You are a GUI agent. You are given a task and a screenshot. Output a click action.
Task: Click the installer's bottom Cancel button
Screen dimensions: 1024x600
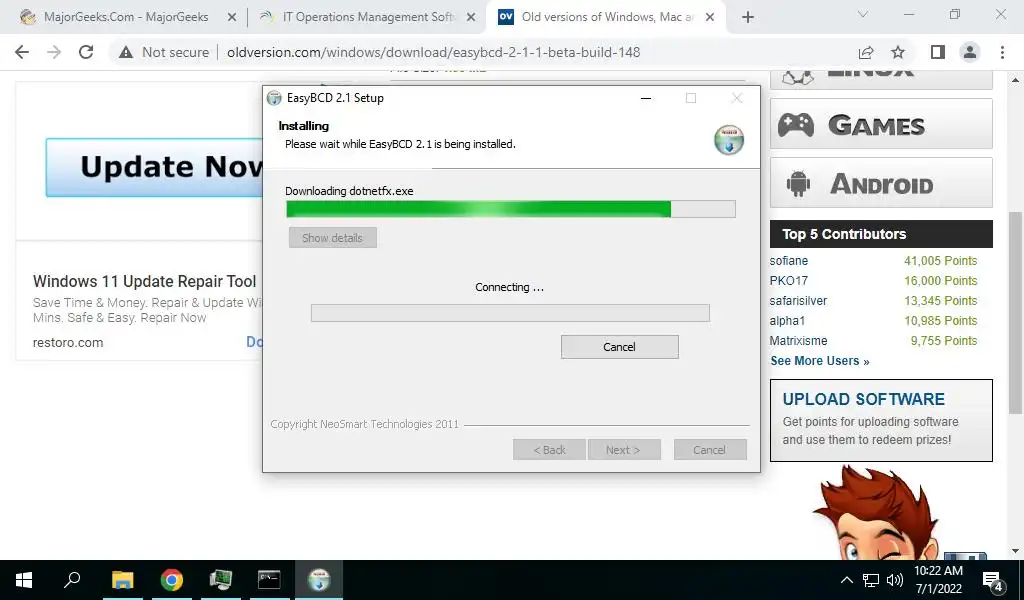(x=709, y=450)
